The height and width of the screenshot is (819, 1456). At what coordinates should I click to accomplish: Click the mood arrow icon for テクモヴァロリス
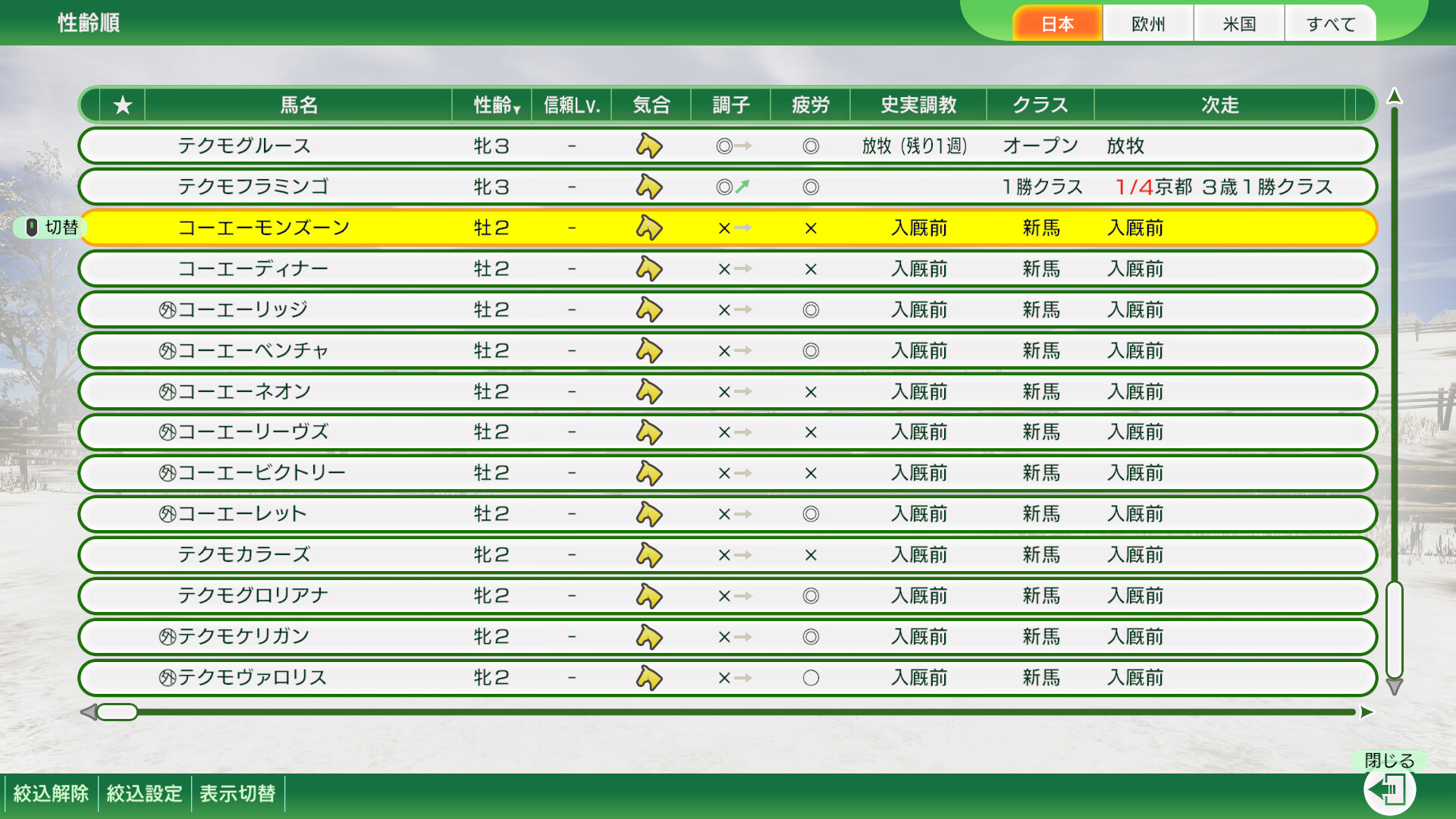[x=651, y=677]
